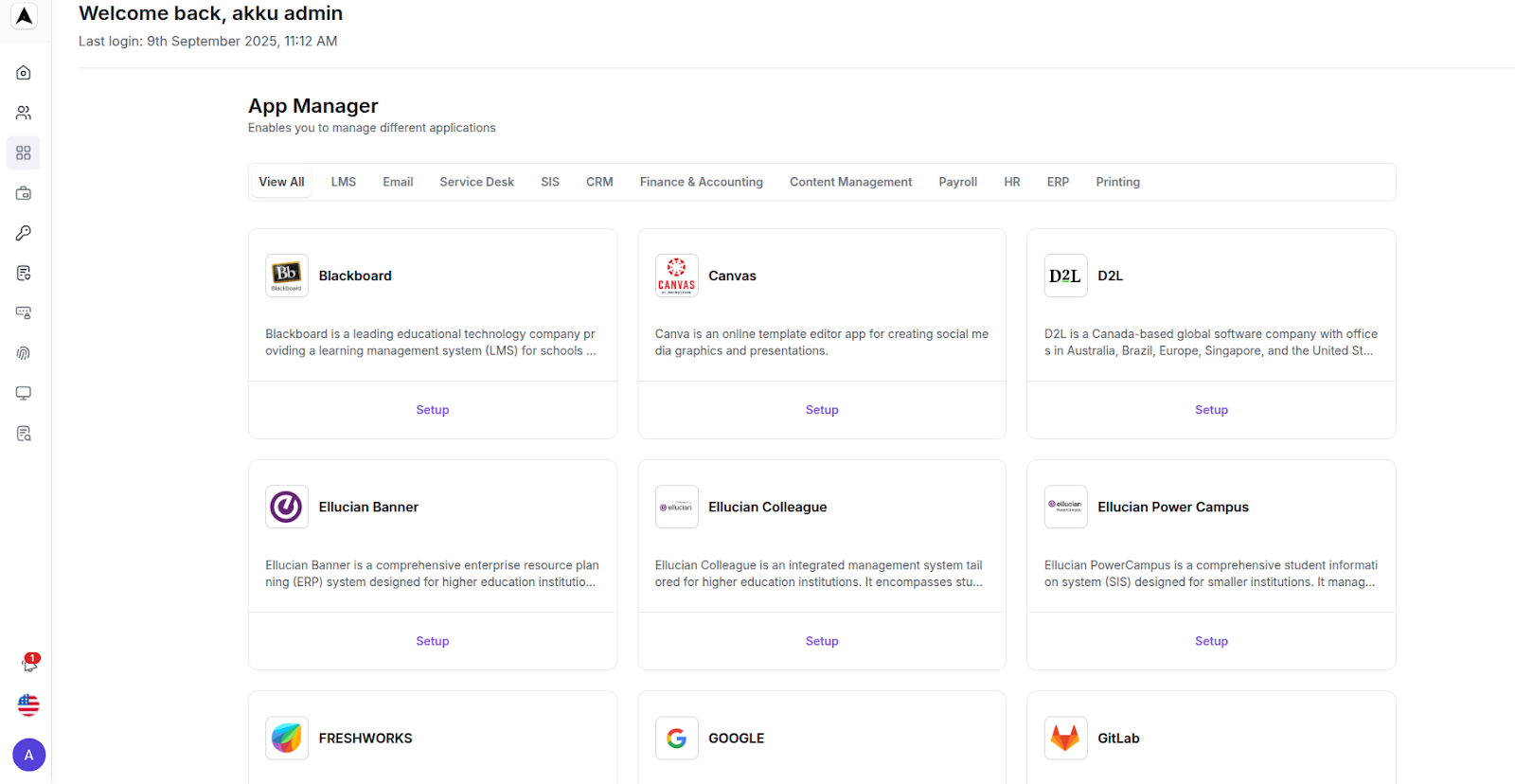This screenshot has height=784, width=1515.
Task: Click the Ellucian Power Campus app logo
Action: pyautogui.click(x=1066, y=507)
